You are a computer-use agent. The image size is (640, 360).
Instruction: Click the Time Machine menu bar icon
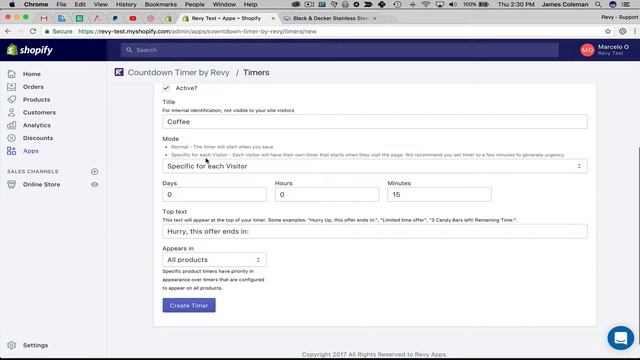[398, 4]
